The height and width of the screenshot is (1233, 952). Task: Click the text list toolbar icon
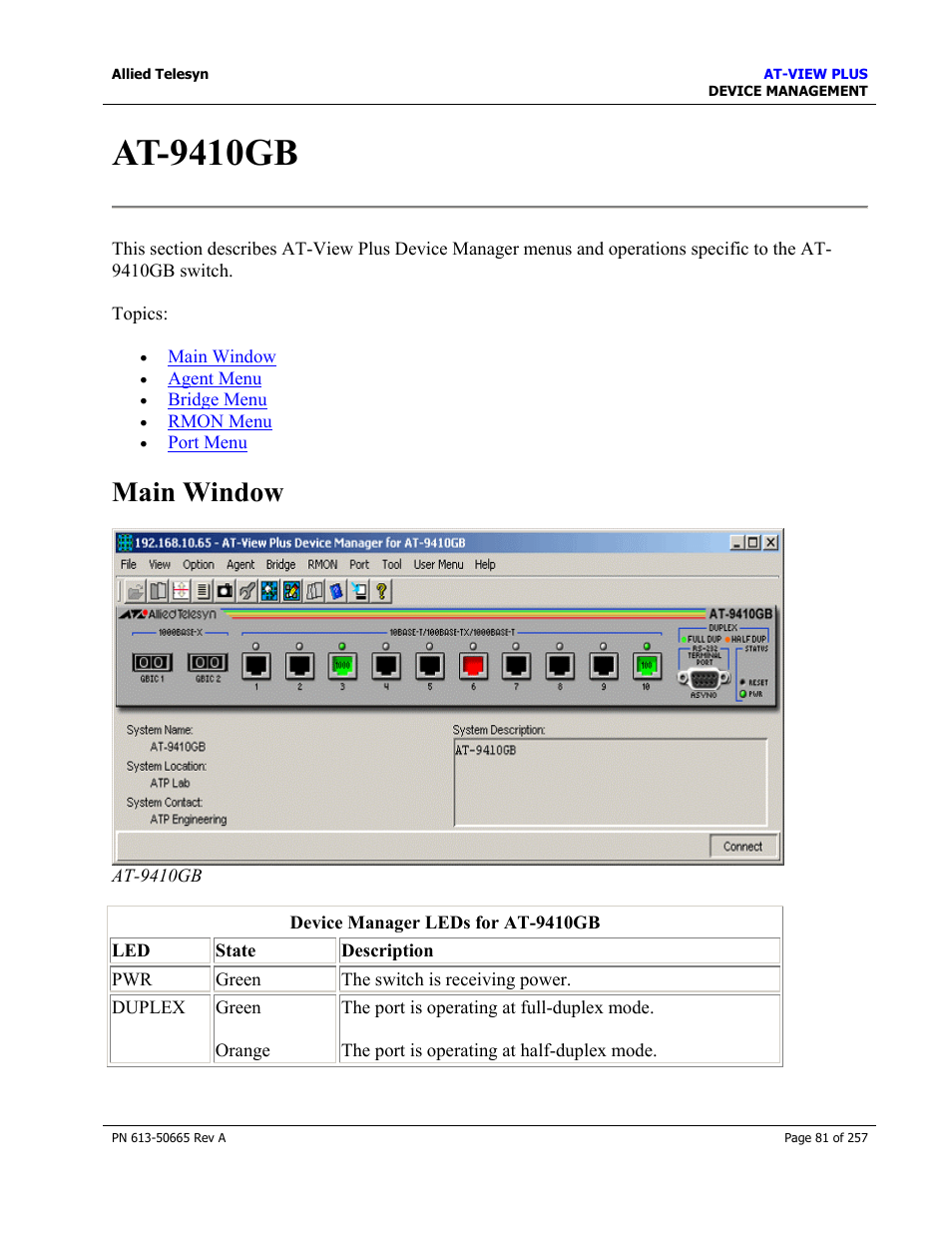[203, 591]
